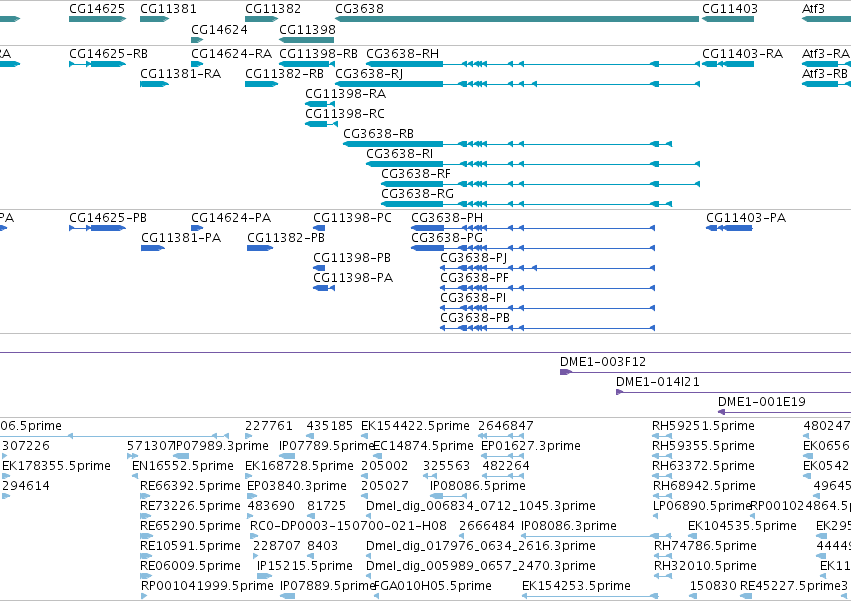This screenshot has width=851, height=601.
Task: Select transcript CG11382-RB
Action: [284, 74]
